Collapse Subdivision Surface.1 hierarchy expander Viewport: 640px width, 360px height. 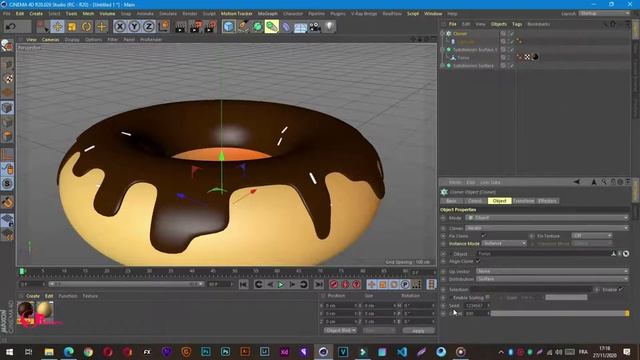(442, 49)
